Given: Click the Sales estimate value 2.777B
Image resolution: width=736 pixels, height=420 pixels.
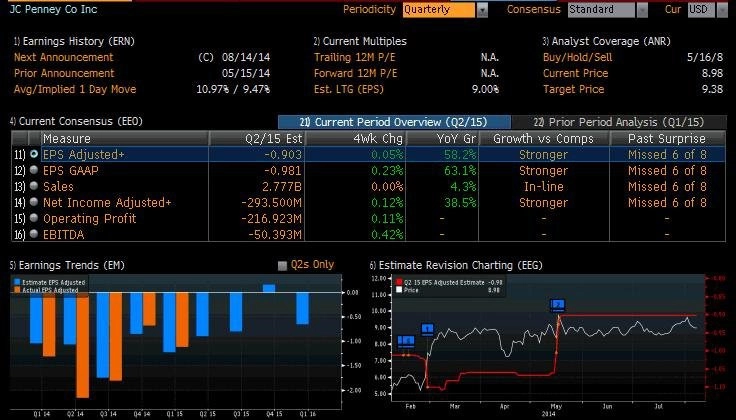Looking at the screenshot, I should pyautogui.click(x=282, y=186).
